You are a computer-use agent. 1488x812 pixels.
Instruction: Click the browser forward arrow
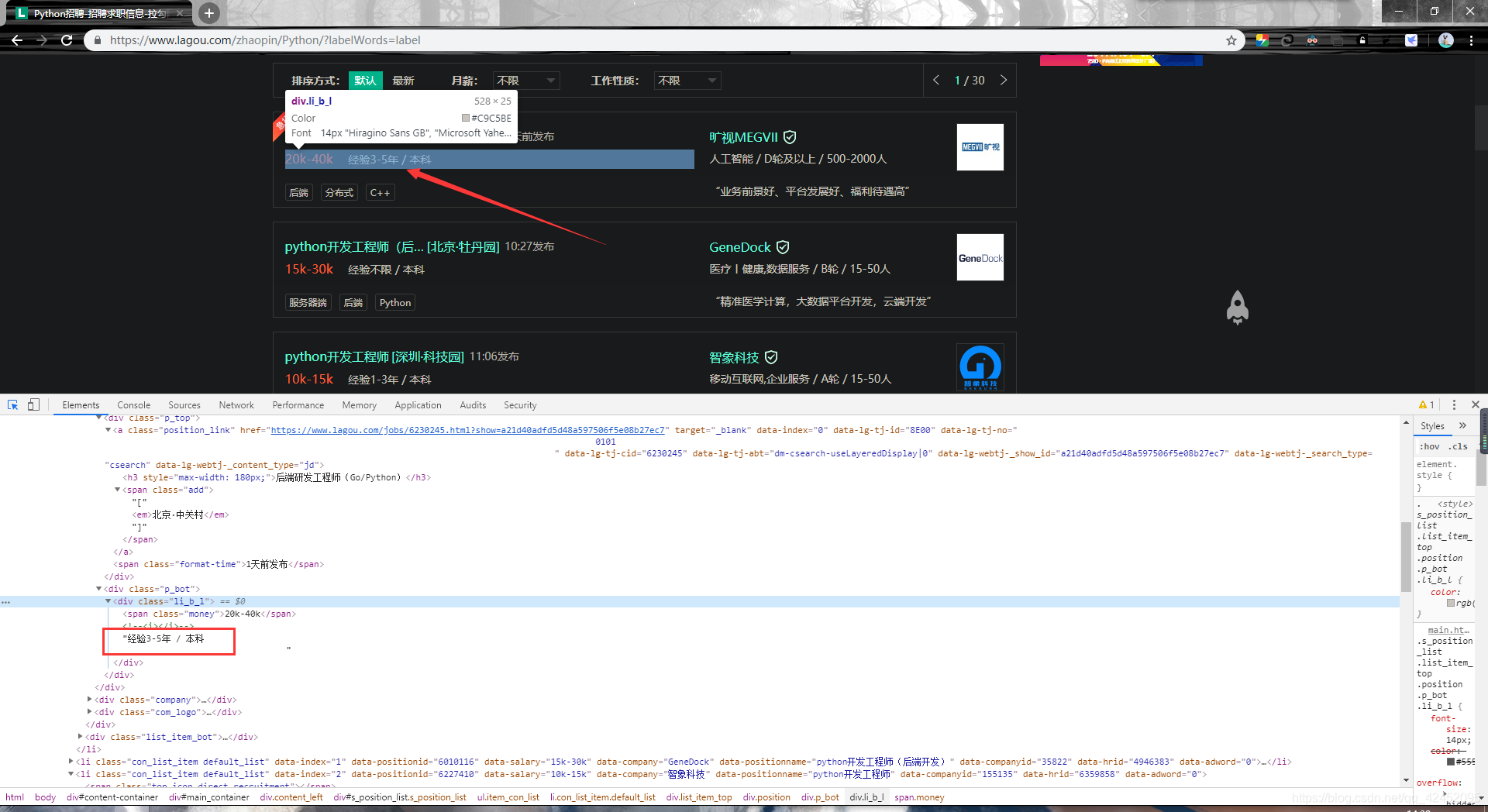click(42, 40)
